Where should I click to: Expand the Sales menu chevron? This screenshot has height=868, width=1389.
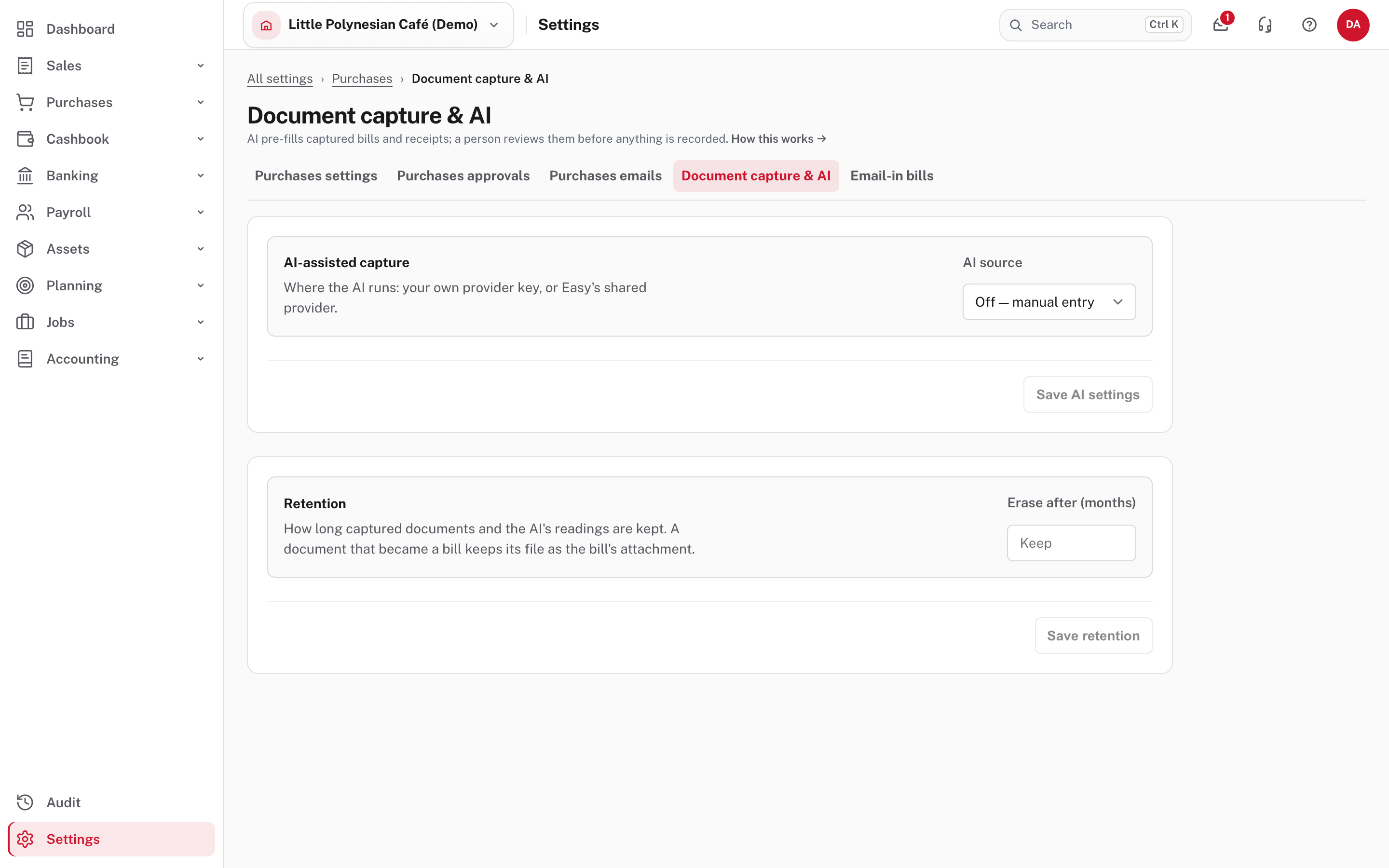200,66
